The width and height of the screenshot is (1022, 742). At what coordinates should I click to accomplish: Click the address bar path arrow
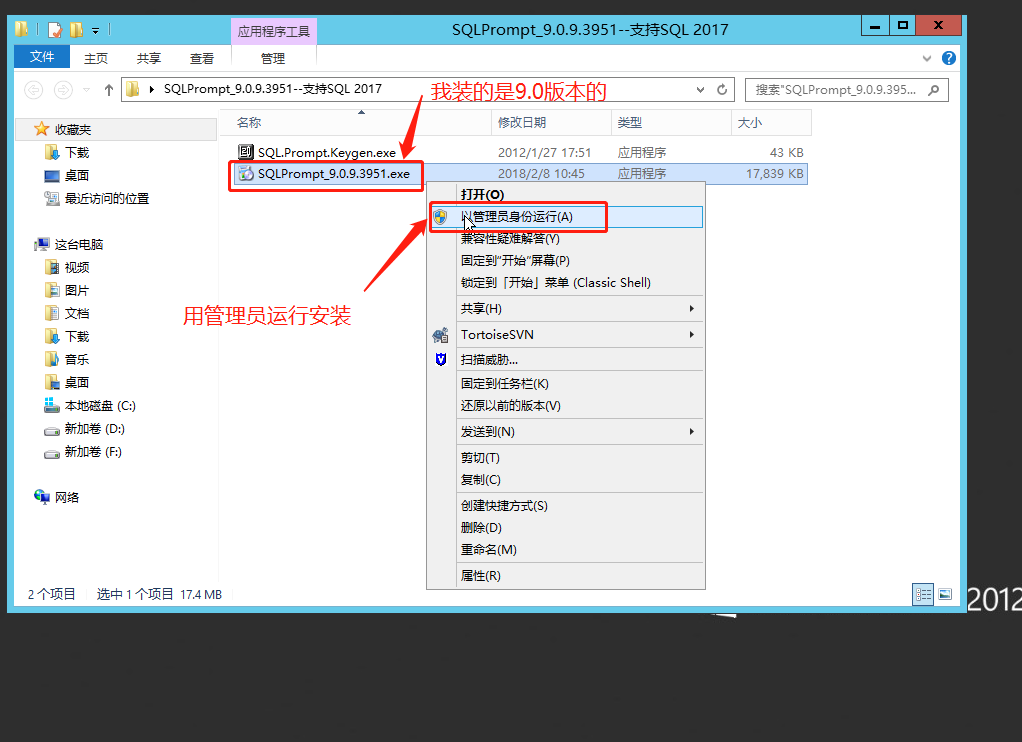click(152, 89)
